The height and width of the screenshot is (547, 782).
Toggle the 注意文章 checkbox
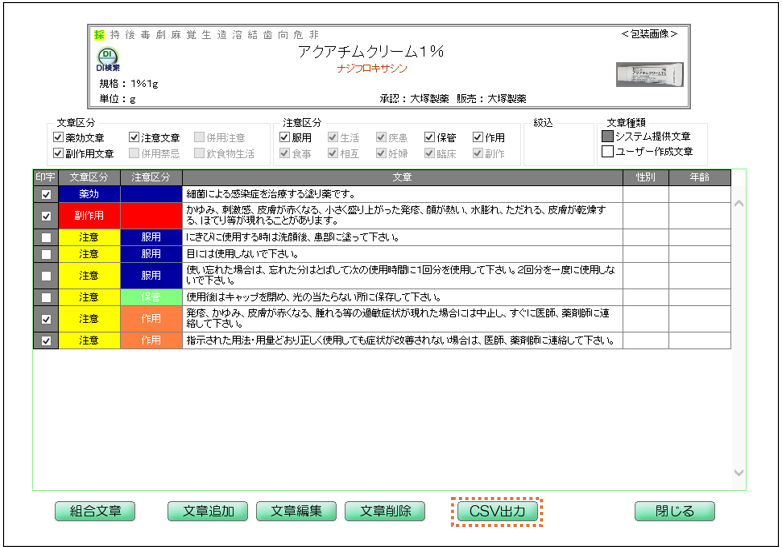[x=135, y=138]
